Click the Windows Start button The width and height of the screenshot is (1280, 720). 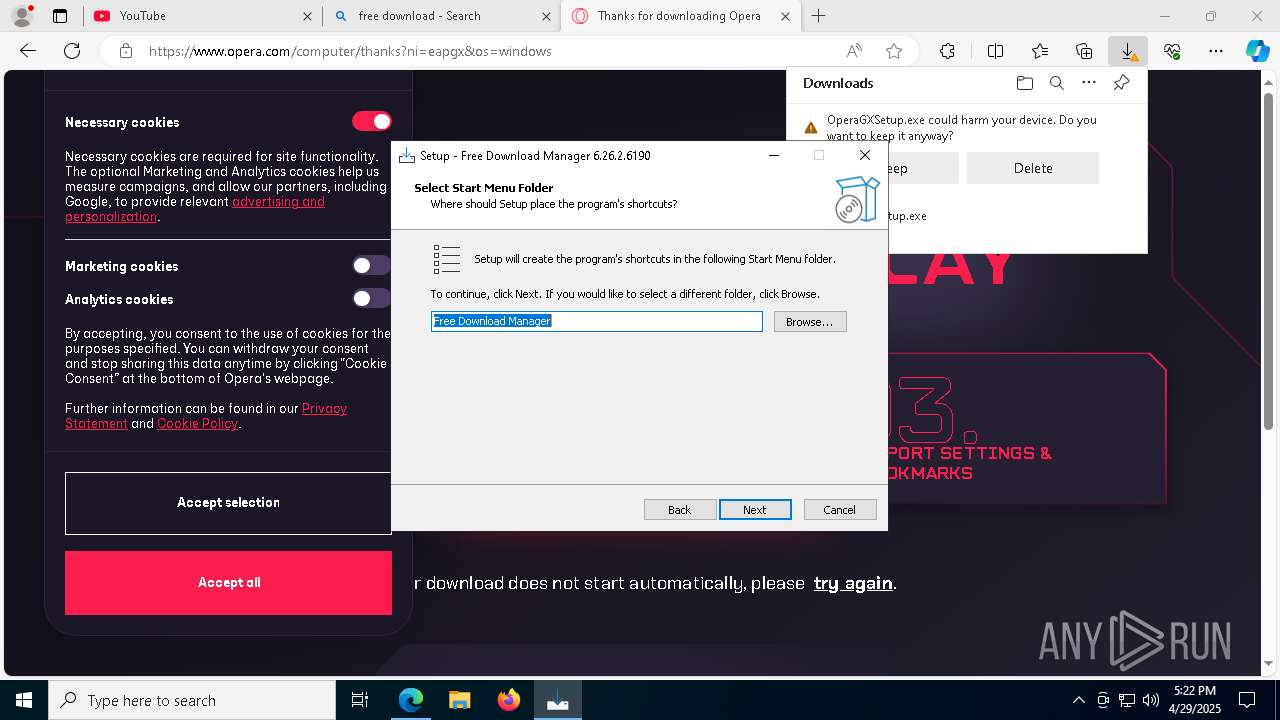24,700
